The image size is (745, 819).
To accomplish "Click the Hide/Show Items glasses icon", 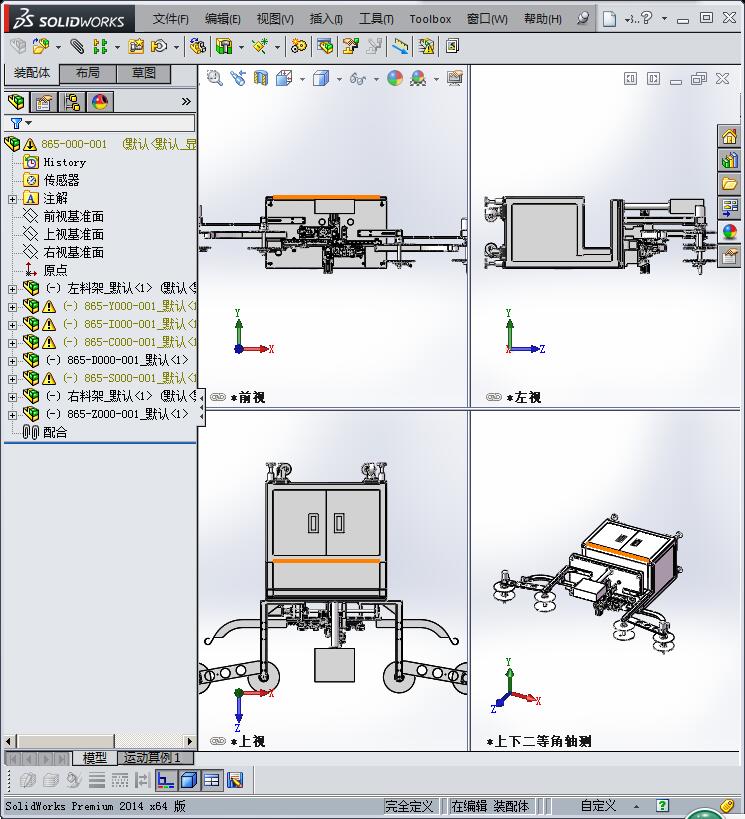I will (x=358, y=78).
